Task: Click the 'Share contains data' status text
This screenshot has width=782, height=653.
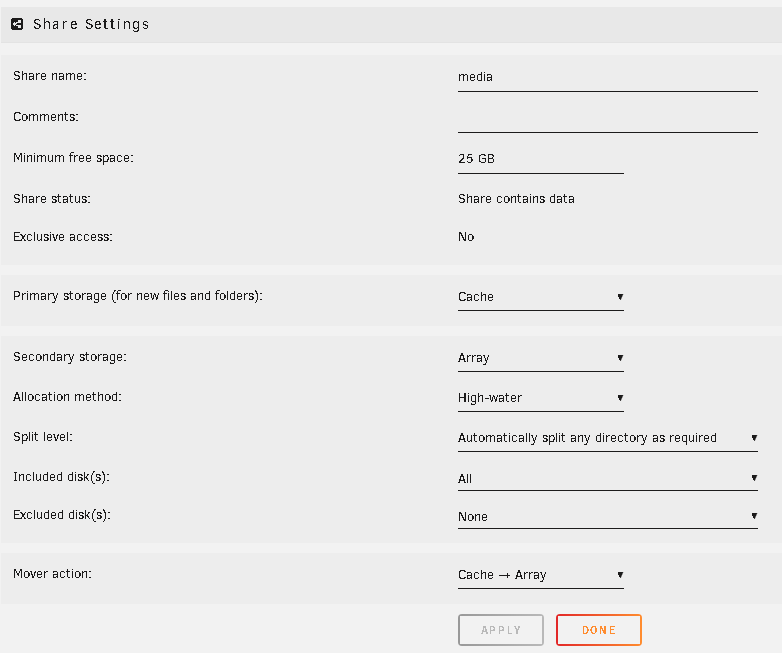Action: (x=516, y=199)
